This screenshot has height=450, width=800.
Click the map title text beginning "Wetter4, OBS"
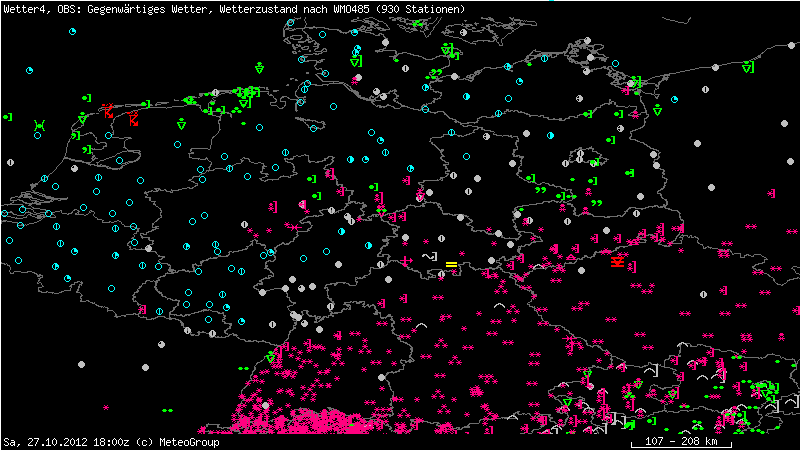(234, 9)
